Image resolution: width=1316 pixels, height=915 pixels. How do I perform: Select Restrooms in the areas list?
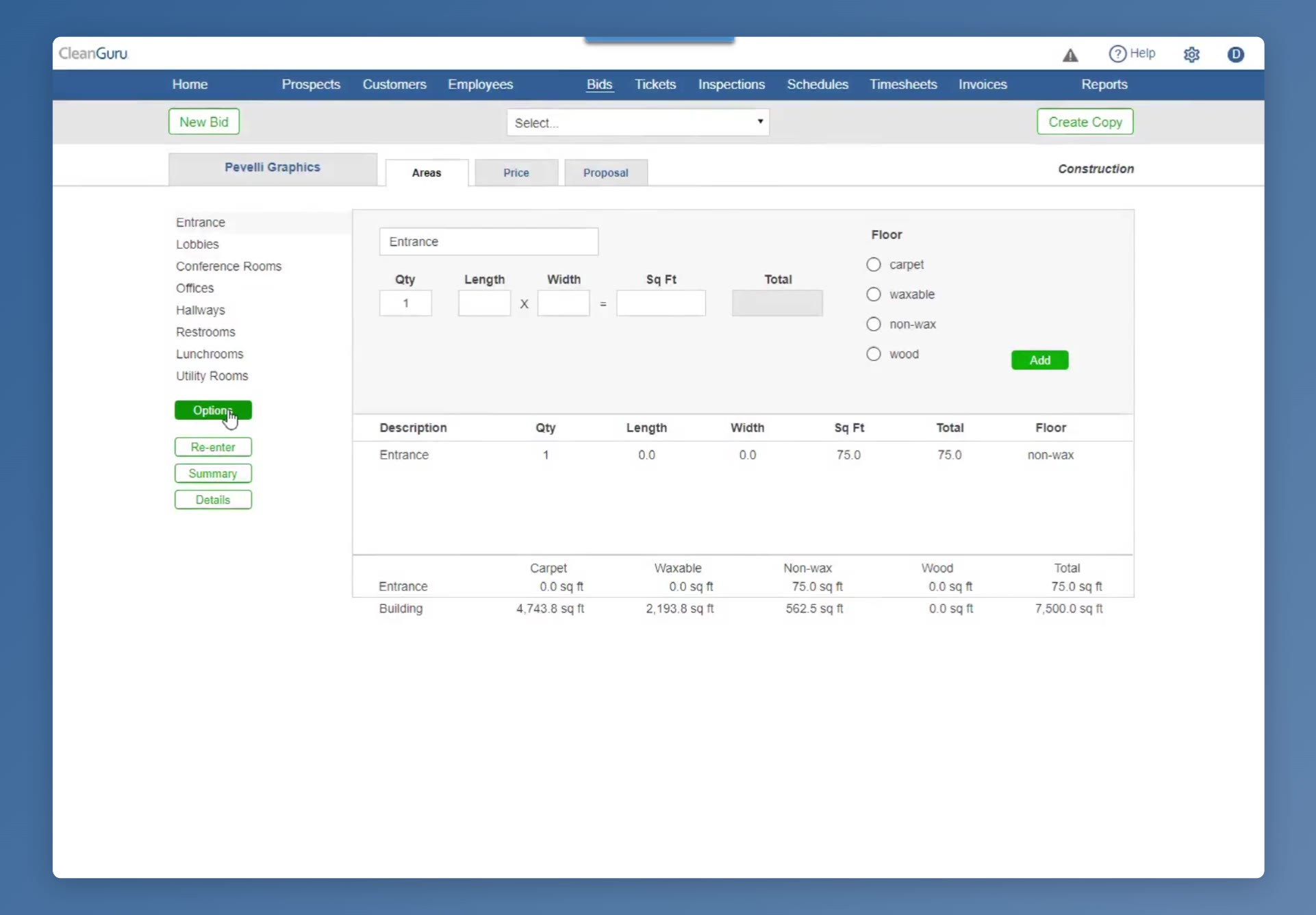point(205,332)
